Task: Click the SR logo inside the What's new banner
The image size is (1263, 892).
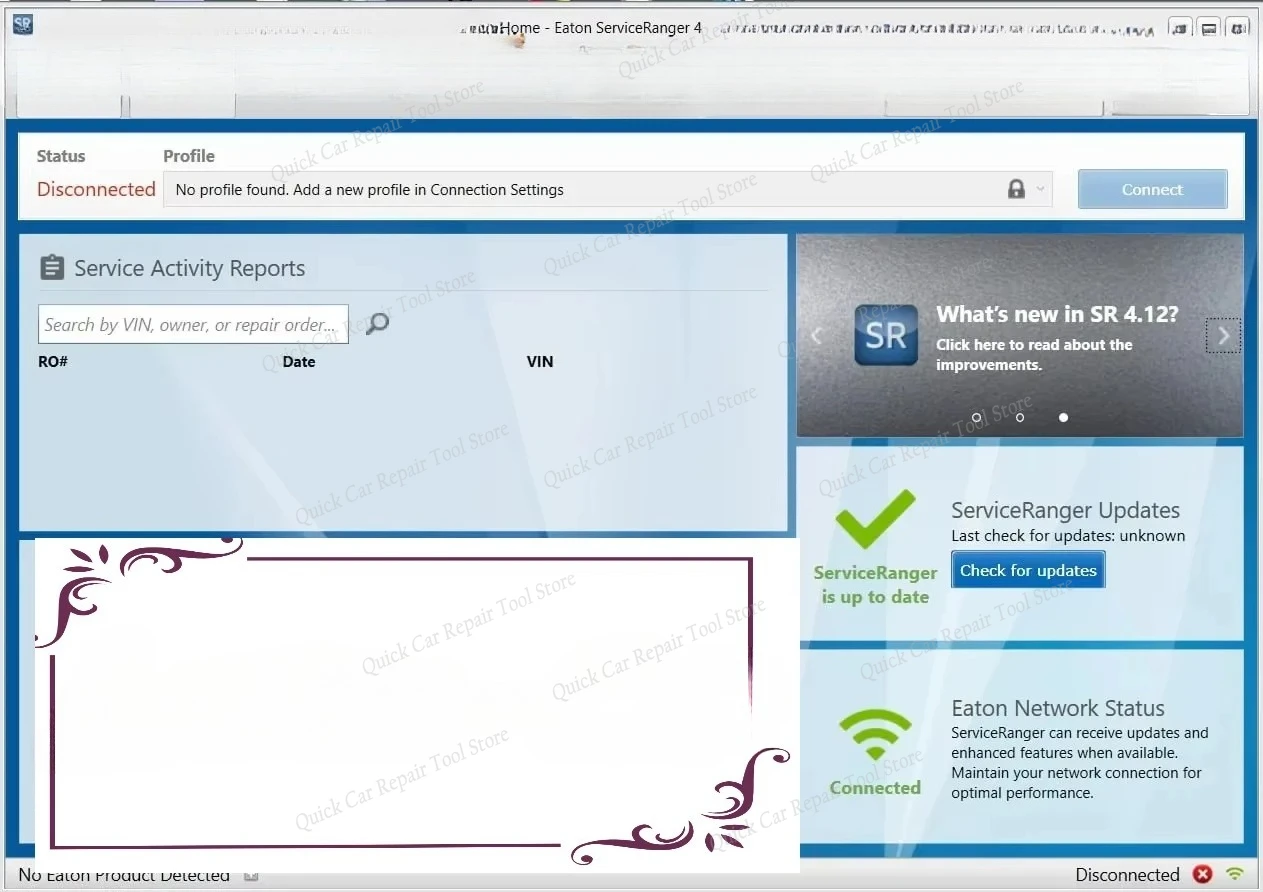Action: 884,335
